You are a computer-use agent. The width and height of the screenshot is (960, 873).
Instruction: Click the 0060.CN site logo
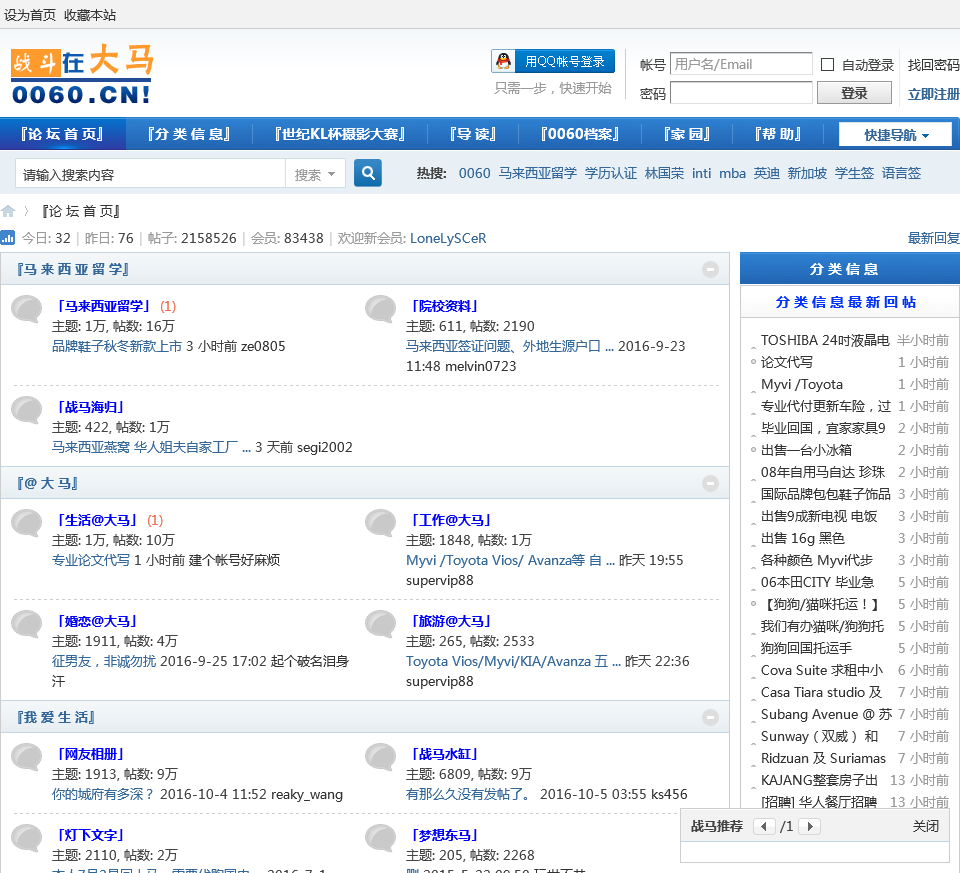tap(81, 76)
